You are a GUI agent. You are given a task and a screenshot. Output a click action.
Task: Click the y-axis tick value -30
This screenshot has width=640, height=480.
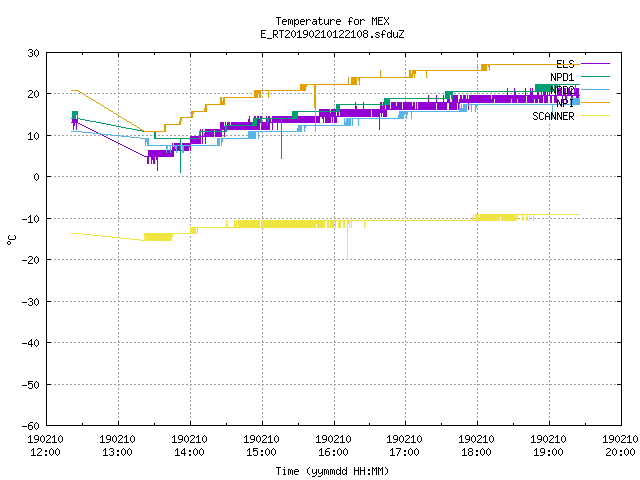tap(31, 302)
